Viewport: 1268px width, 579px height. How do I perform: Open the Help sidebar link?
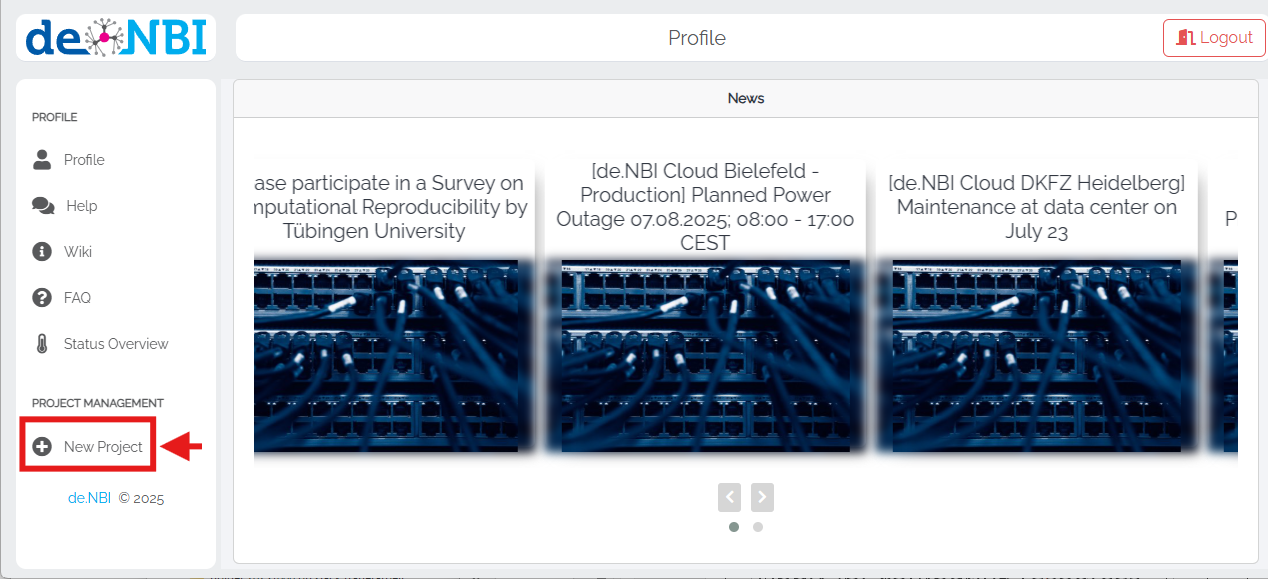82,206
